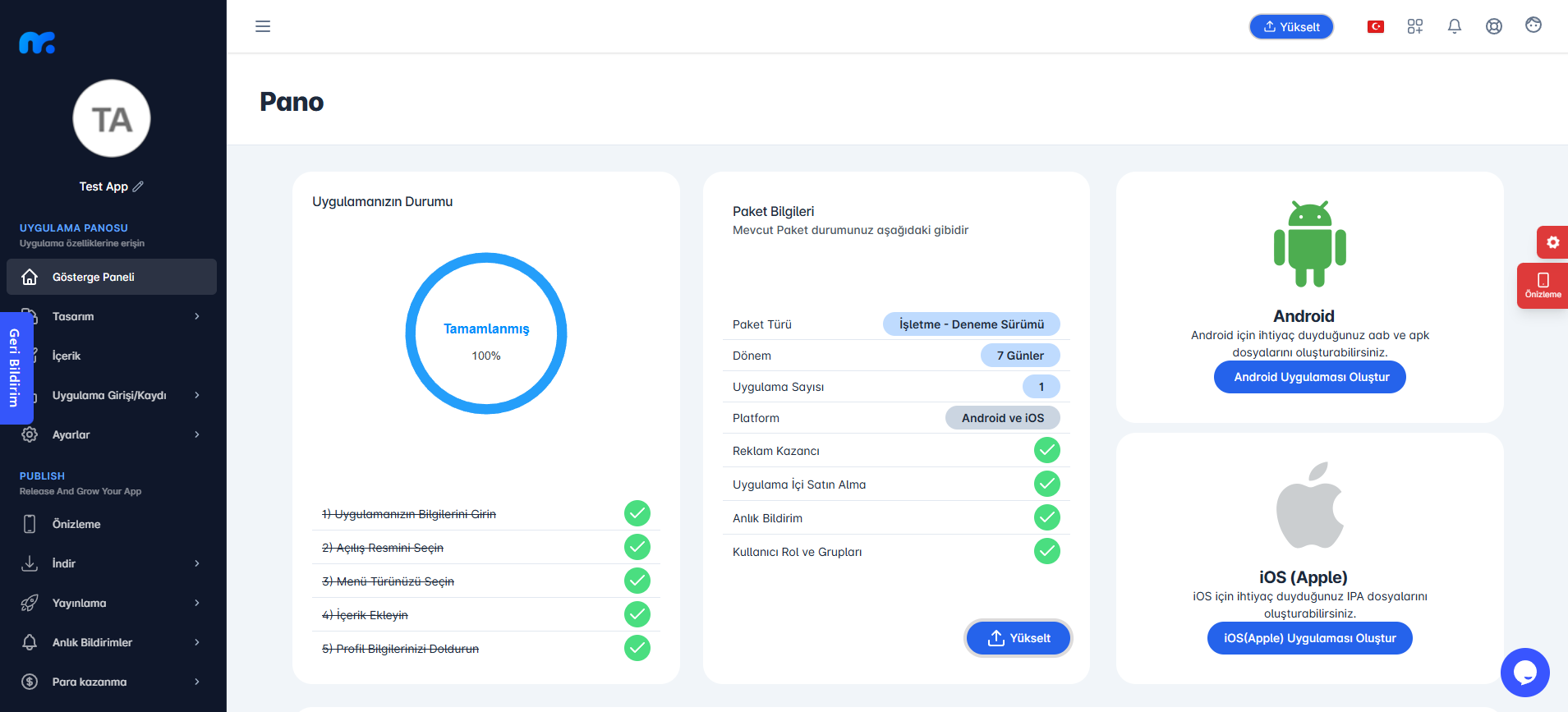
Task: Click the red settings gear icon
Action: (1552, 242)
